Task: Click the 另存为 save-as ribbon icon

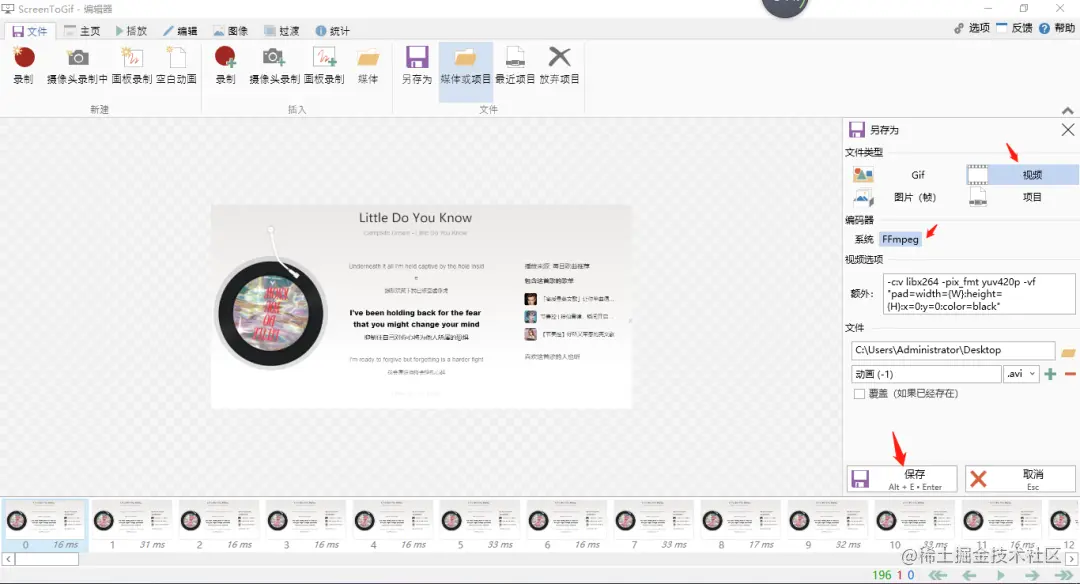Action: (x=417, y=65)
